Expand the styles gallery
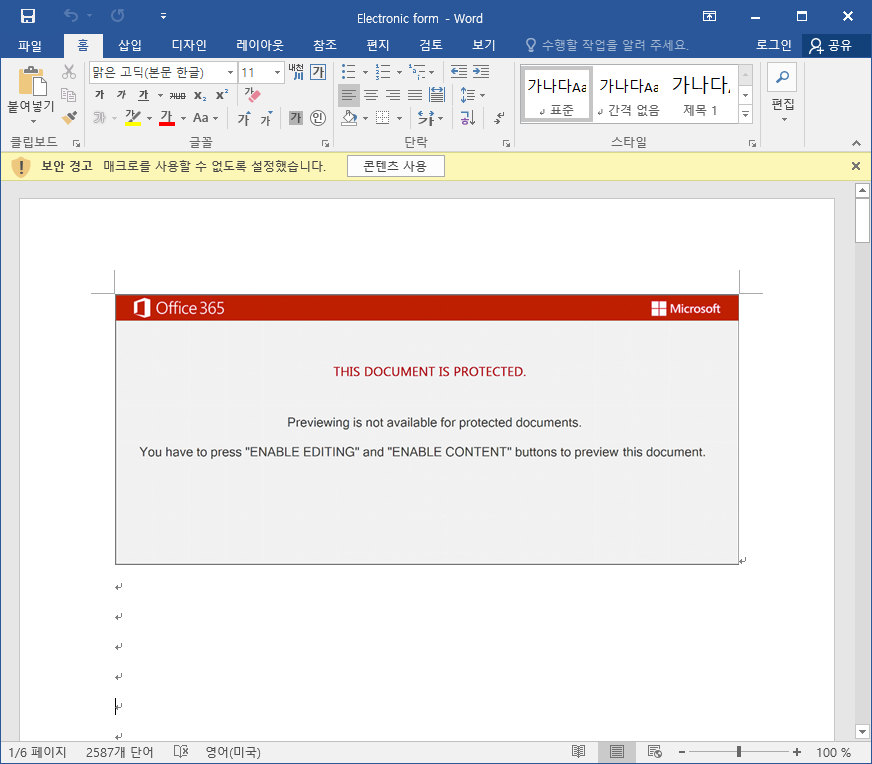The width and height of the screenshot is (872, 764). click(x=746, y=114)
